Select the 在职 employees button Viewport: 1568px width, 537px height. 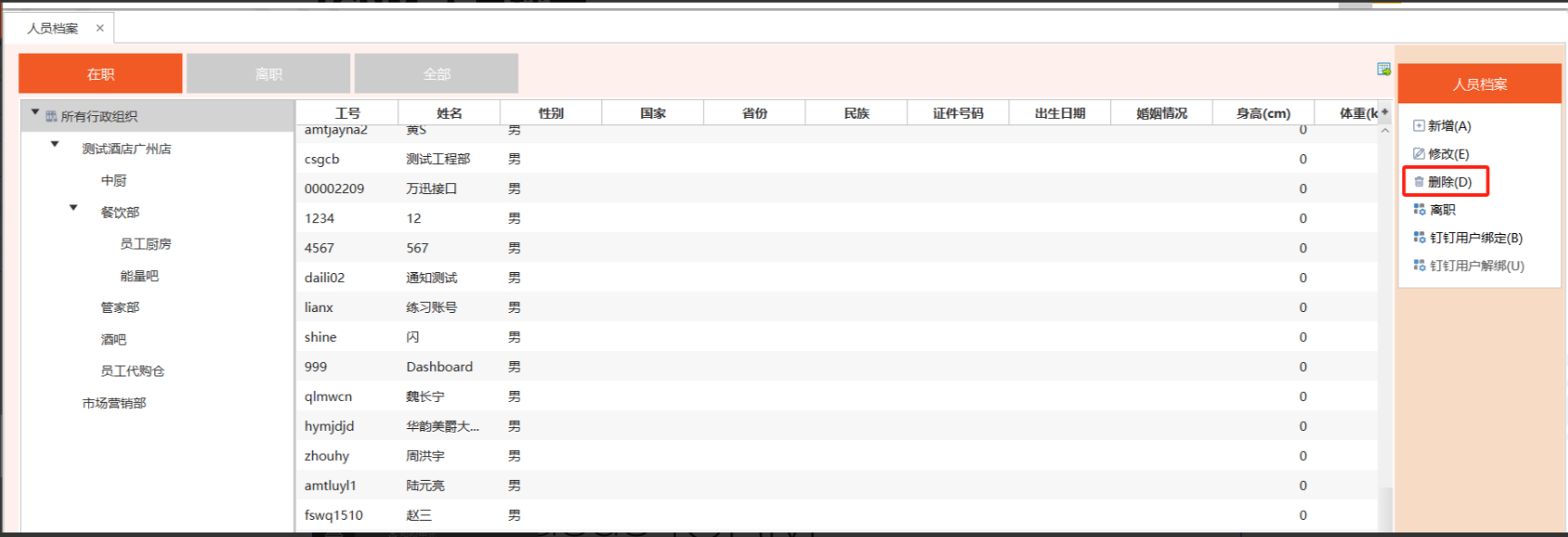[101, 73]
